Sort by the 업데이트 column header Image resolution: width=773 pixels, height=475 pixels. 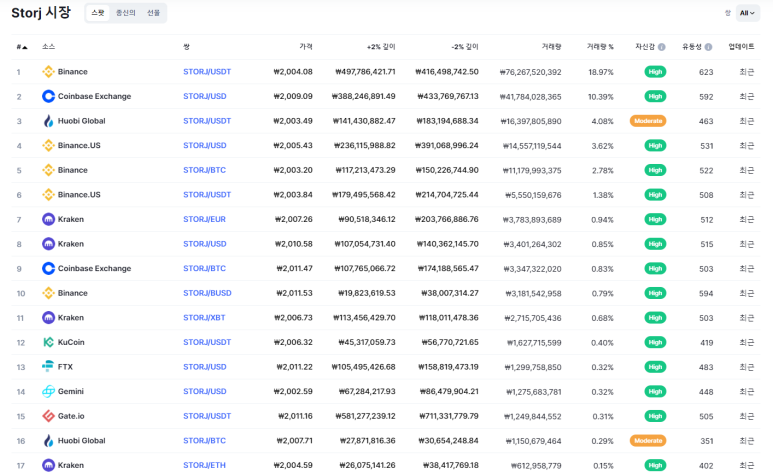pyautogui.click(x=741, y=47)
